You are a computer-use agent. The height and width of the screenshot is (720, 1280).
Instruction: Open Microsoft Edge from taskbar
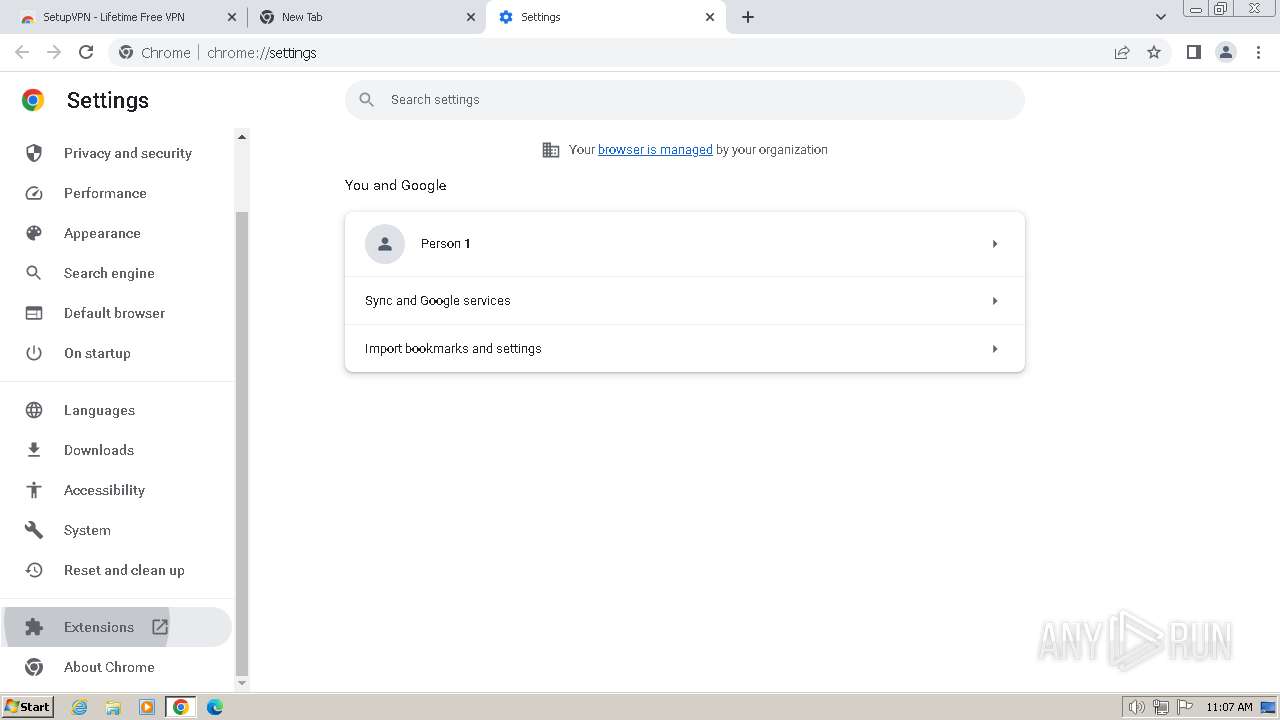pos(214,707)
